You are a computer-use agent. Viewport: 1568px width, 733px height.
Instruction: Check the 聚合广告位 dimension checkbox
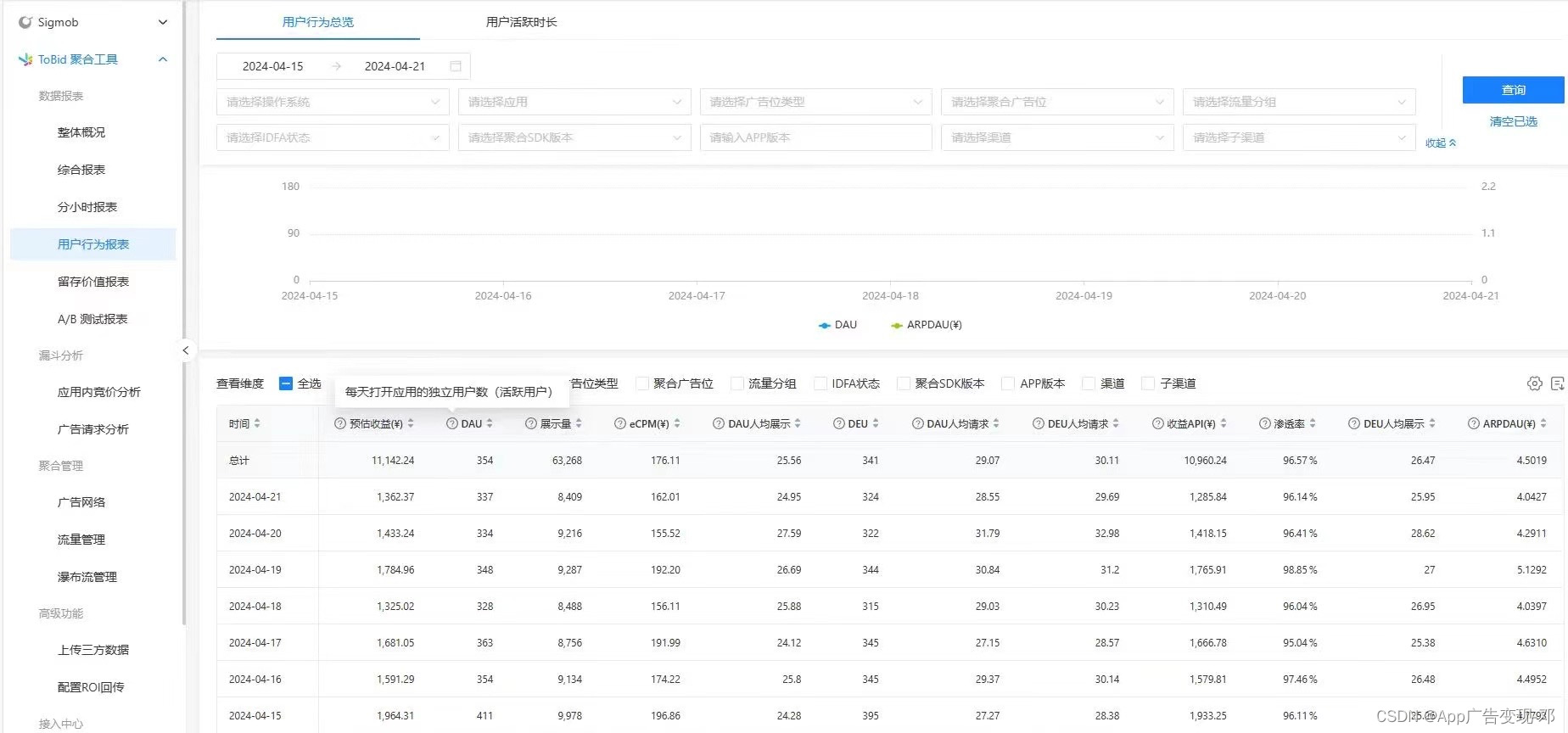pos(642,383)
